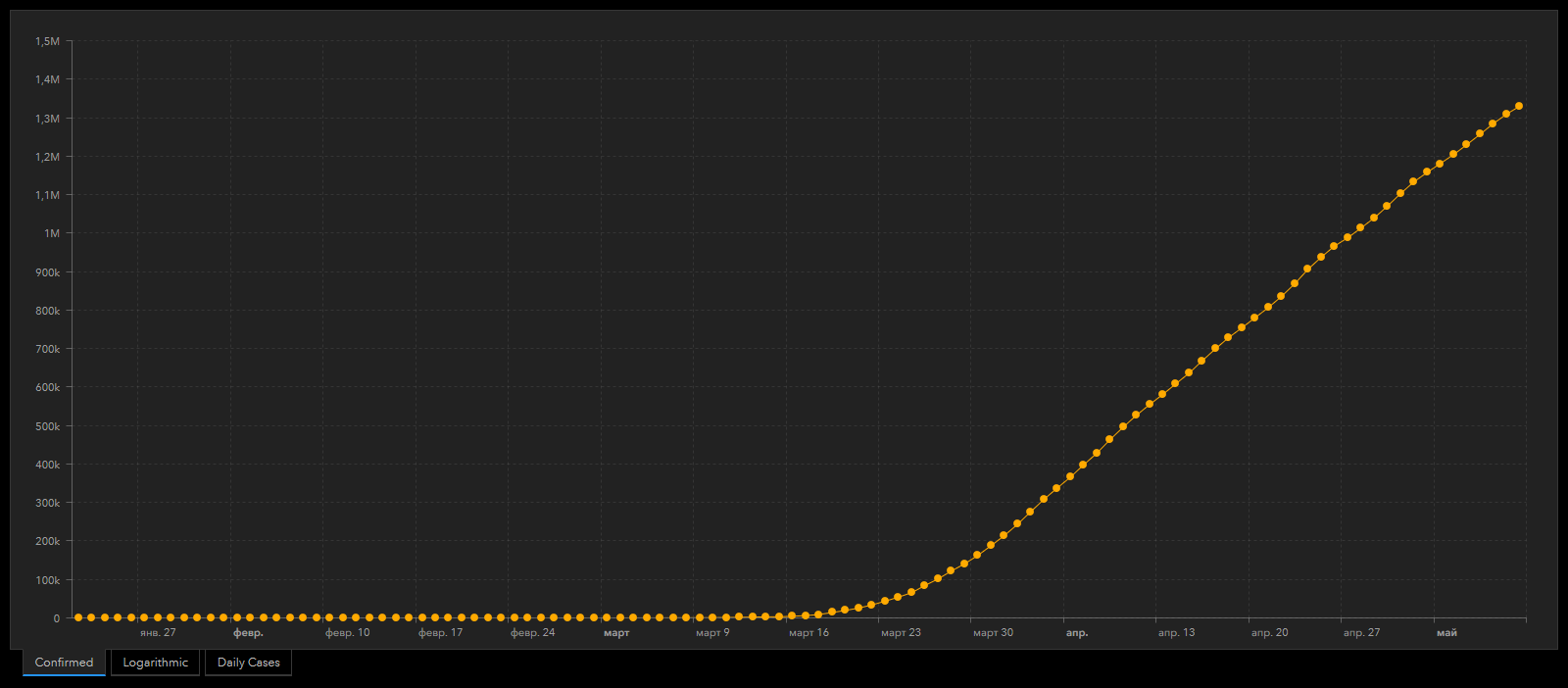1568x688 pixels.
Task: Click the '500k' y-axis label
Action: pos(47,426)
